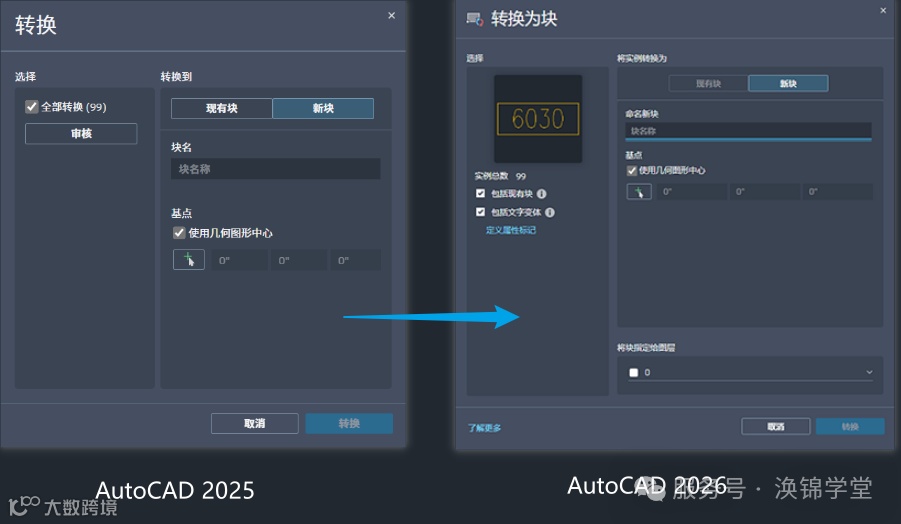Close the 转换为块 dialog in AutoCAD 2026

pos(883,10)
